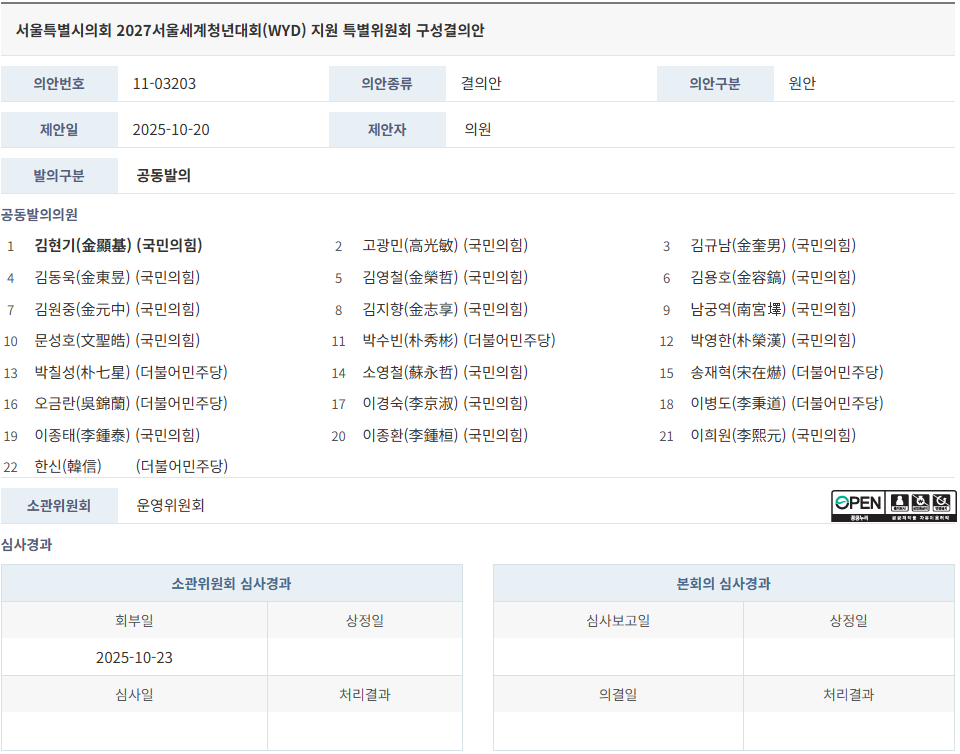Click the 상업용금지 non-commercial icon
This screenshot has width=960, height=754.
point(921,503)
